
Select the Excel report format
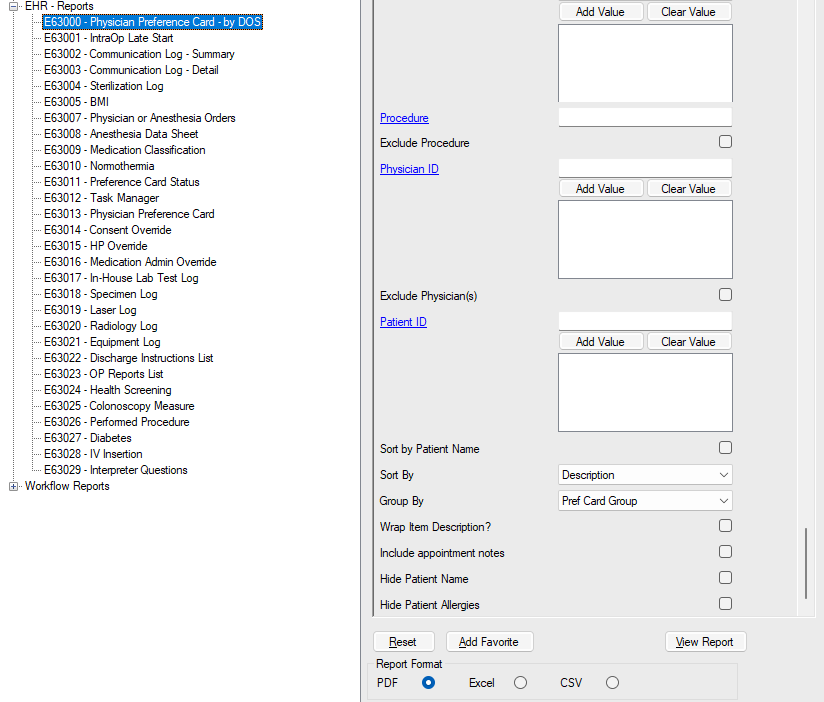520,681
